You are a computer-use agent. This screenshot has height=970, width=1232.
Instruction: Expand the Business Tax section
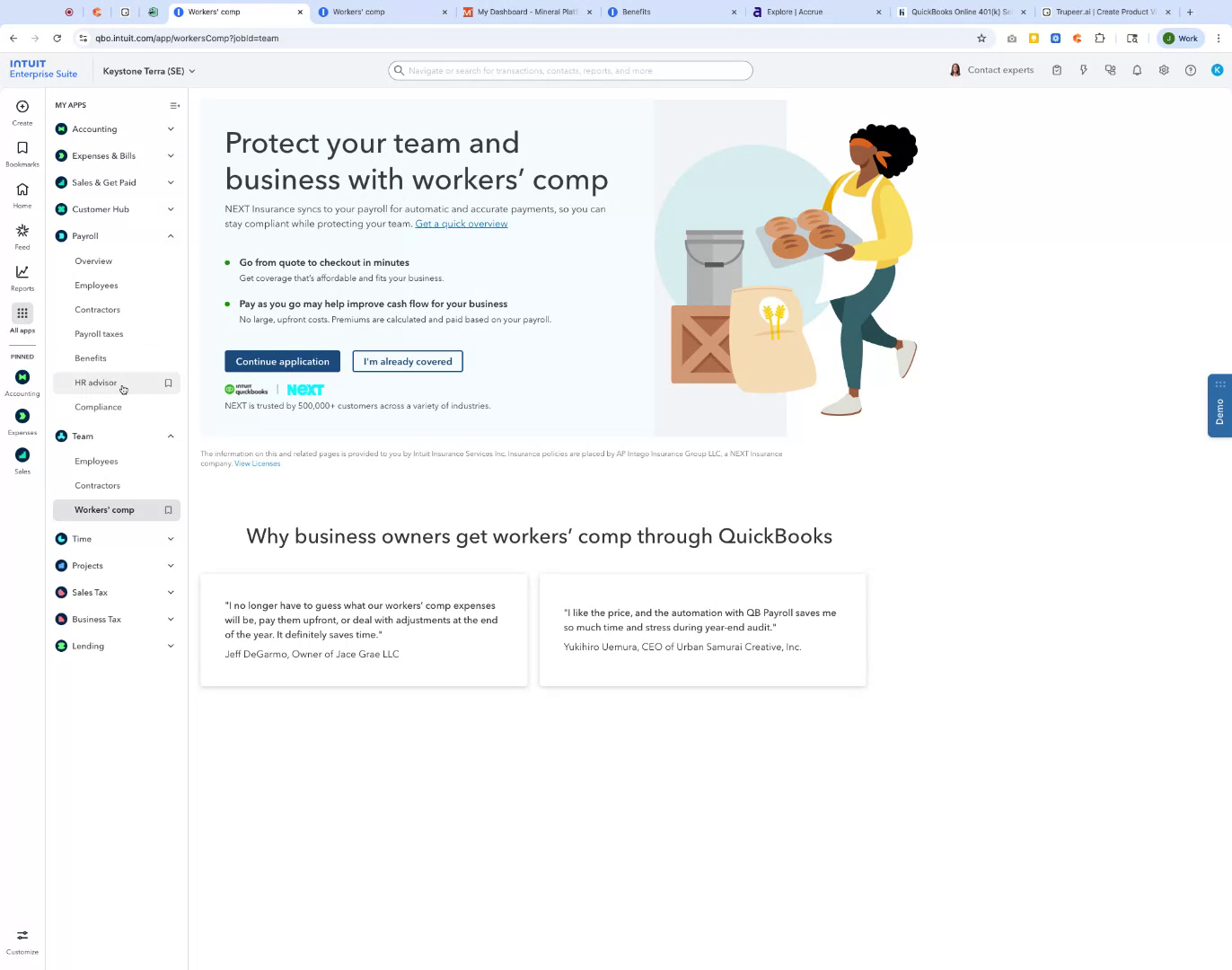(x=171, y=620)
